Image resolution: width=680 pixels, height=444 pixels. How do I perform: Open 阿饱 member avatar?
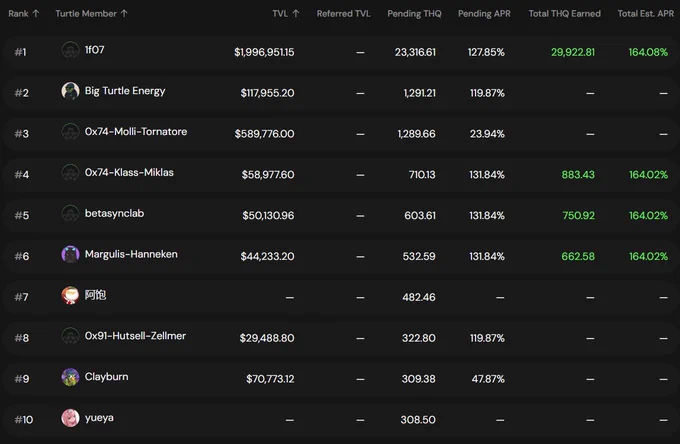point(70,295)
